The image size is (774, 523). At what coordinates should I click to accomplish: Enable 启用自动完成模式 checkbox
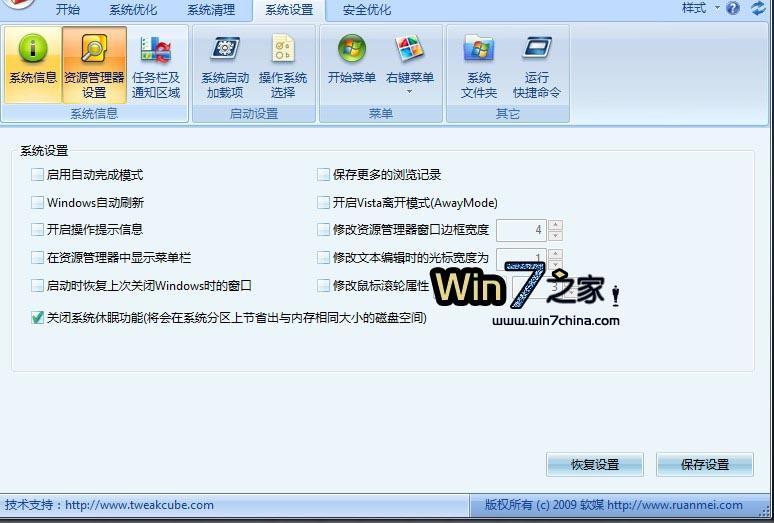(38, 175)
